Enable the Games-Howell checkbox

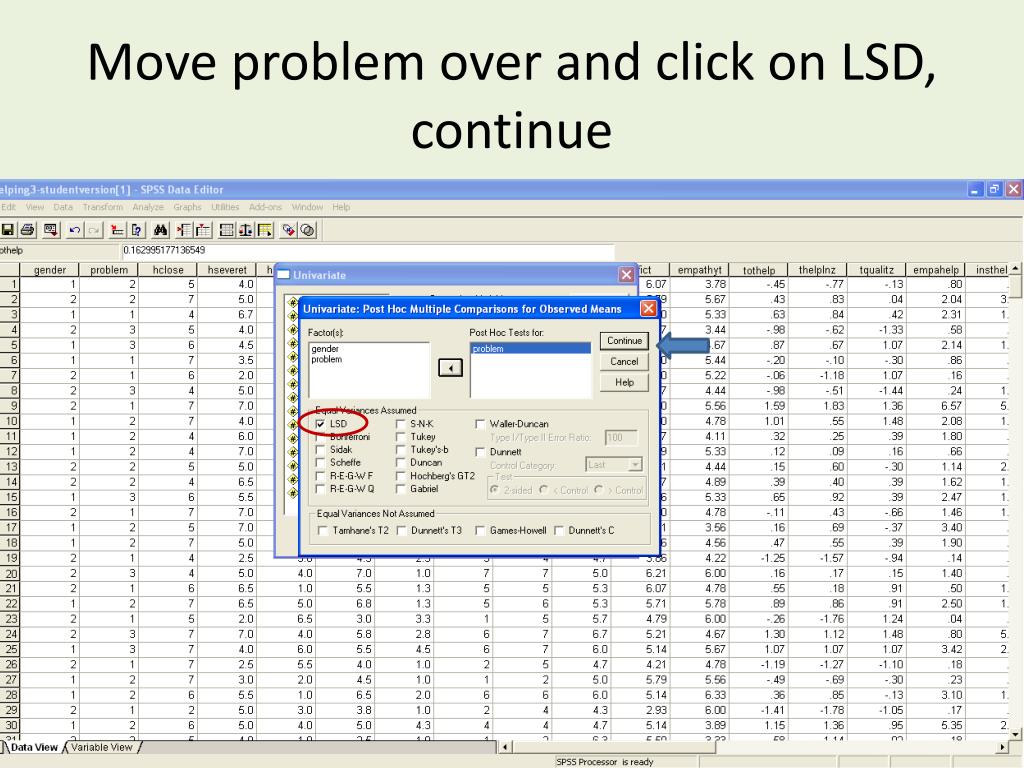coord(480,531)
